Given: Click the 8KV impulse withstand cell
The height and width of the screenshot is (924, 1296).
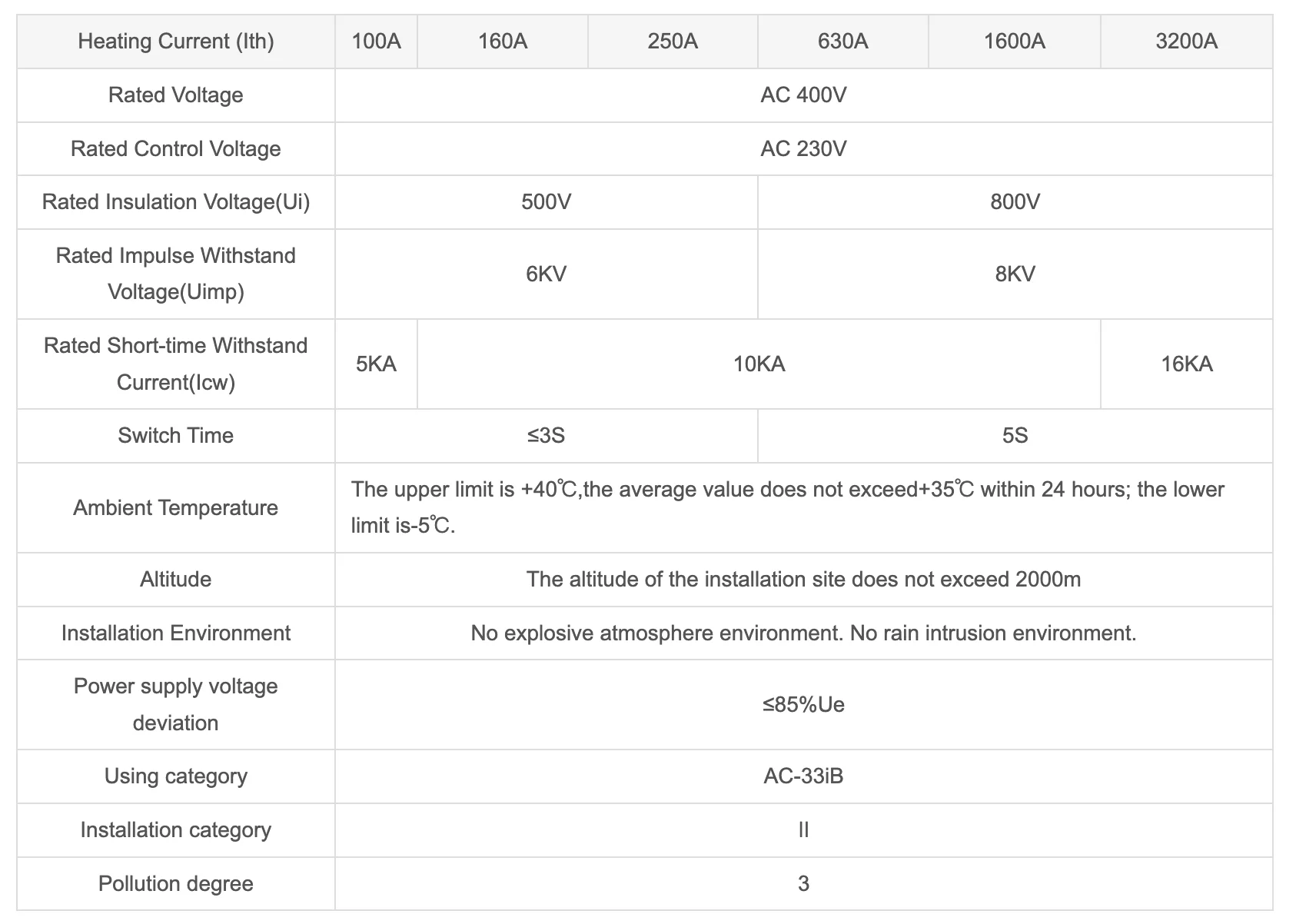Looking at the screenshot, I should pyautogui.click(x=1015, y=274).
